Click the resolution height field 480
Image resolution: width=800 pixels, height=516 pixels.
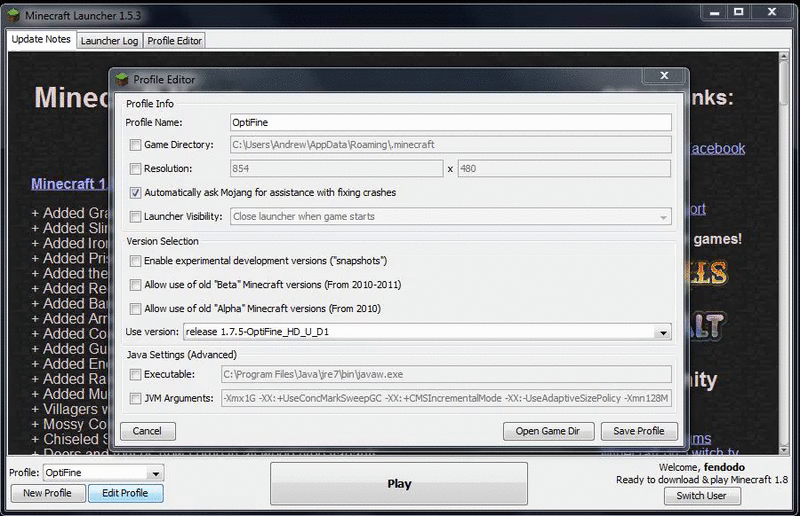click(x=564, y=169)
